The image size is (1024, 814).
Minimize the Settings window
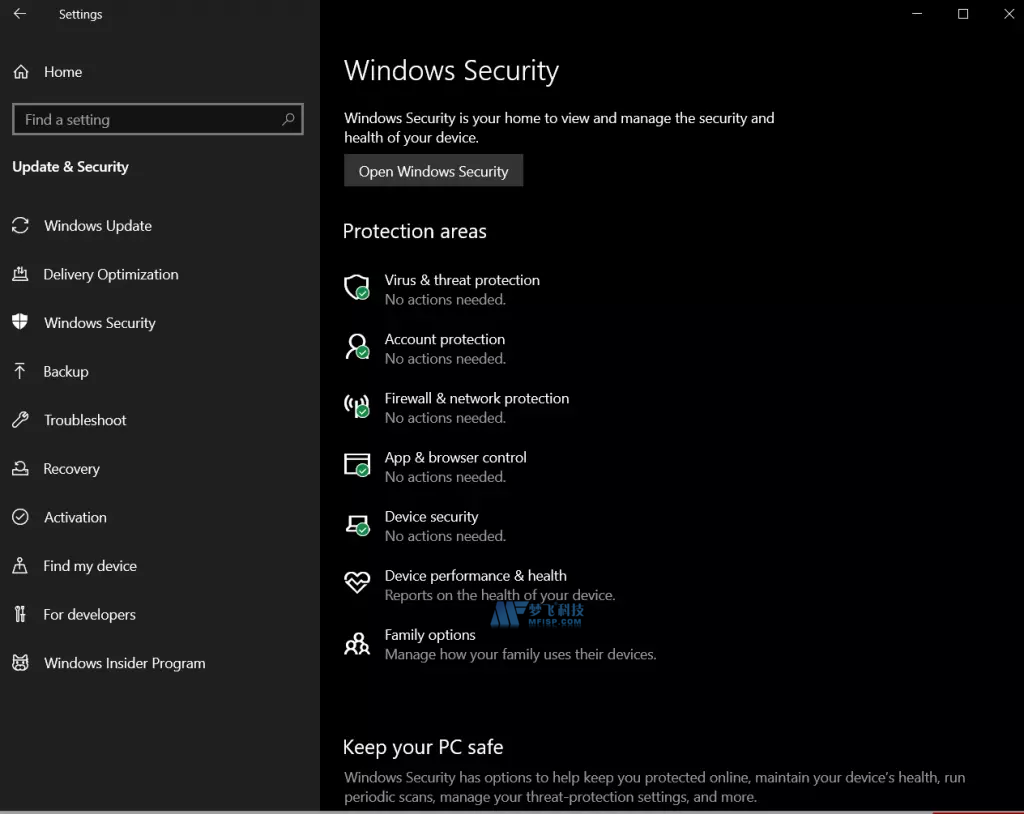[x=917, y=14]
